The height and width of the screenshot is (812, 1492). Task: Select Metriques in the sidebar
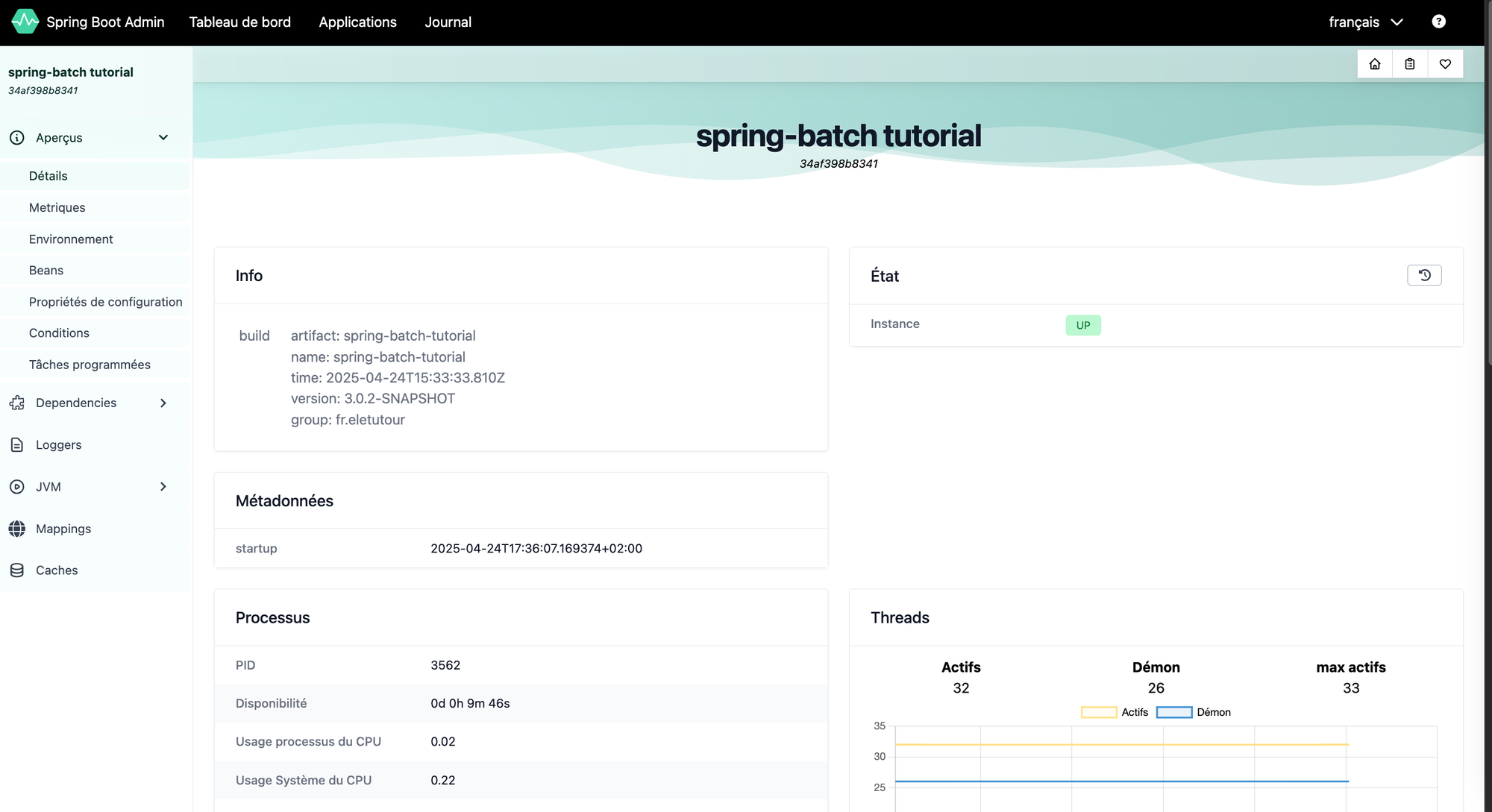[57, 207]
